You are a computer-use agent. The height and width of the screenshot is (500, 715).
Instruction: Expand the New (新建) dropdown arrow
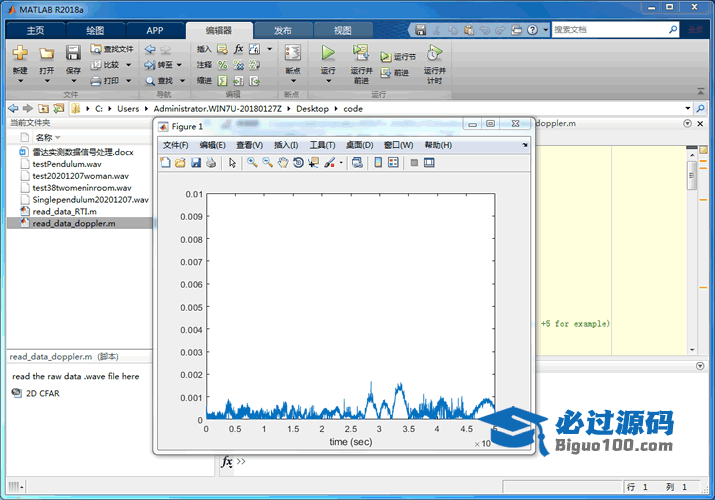click(20, 81)
